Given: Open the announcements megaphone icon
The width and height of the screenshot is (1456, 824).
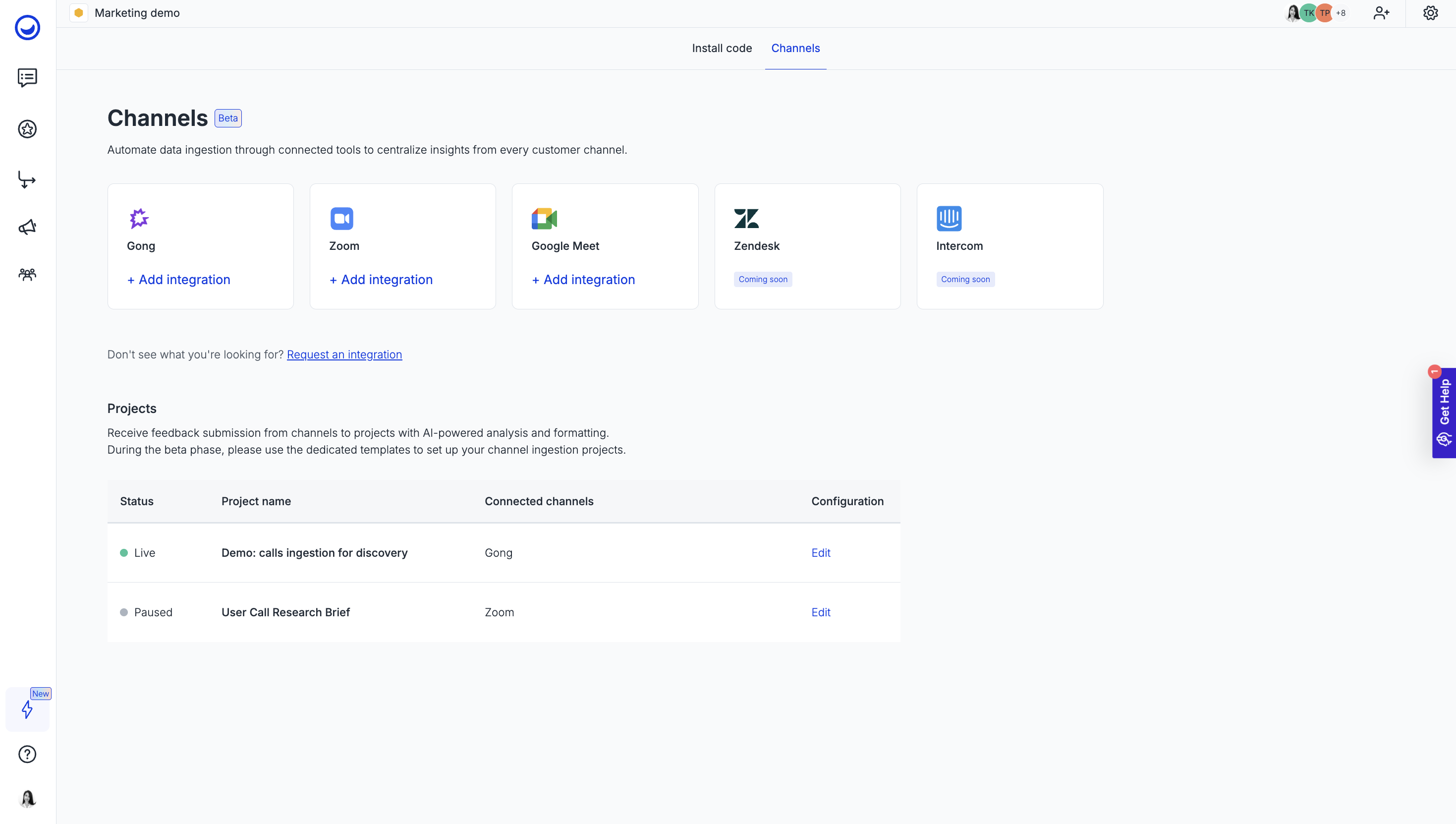Looking at the screenshot, I should (x=27, y=228).
